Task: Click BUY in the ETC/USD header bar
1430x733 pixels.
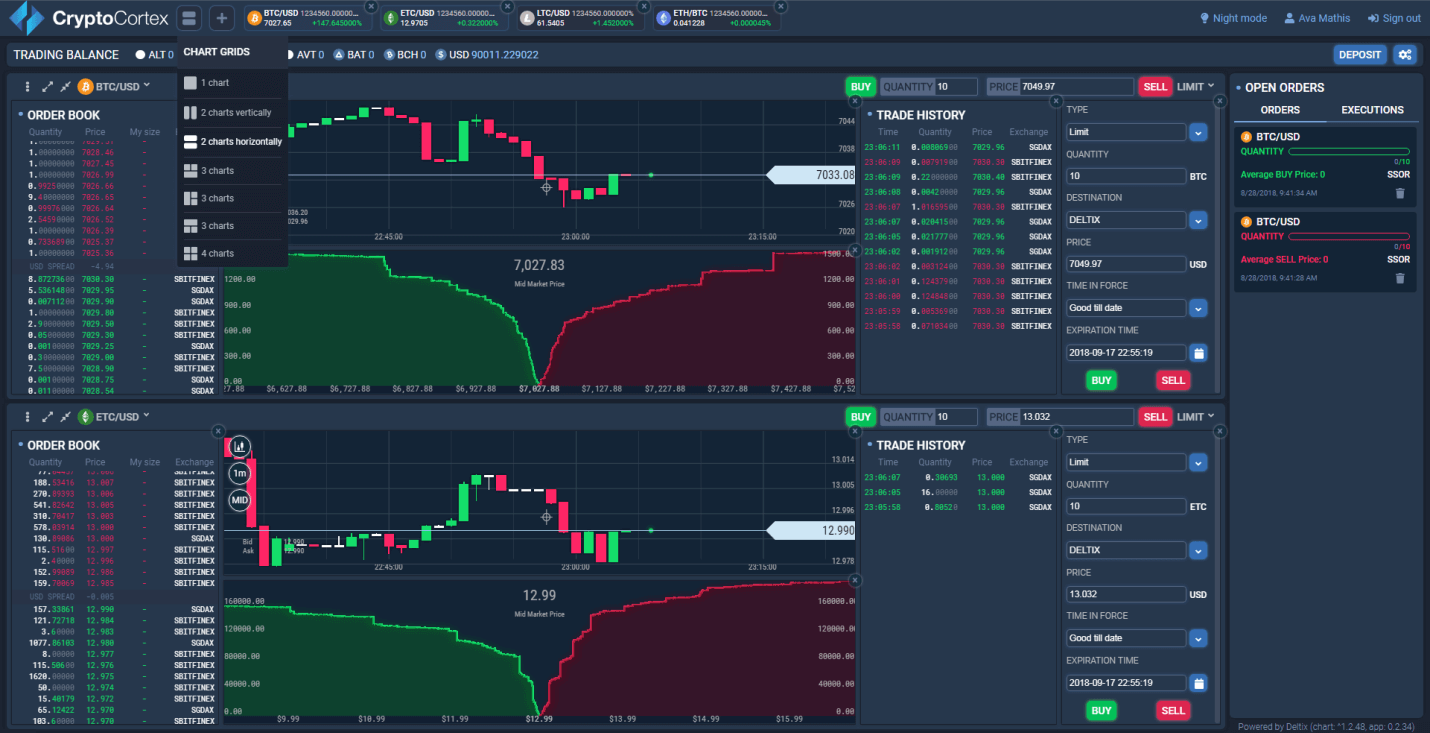Action: 860,417
